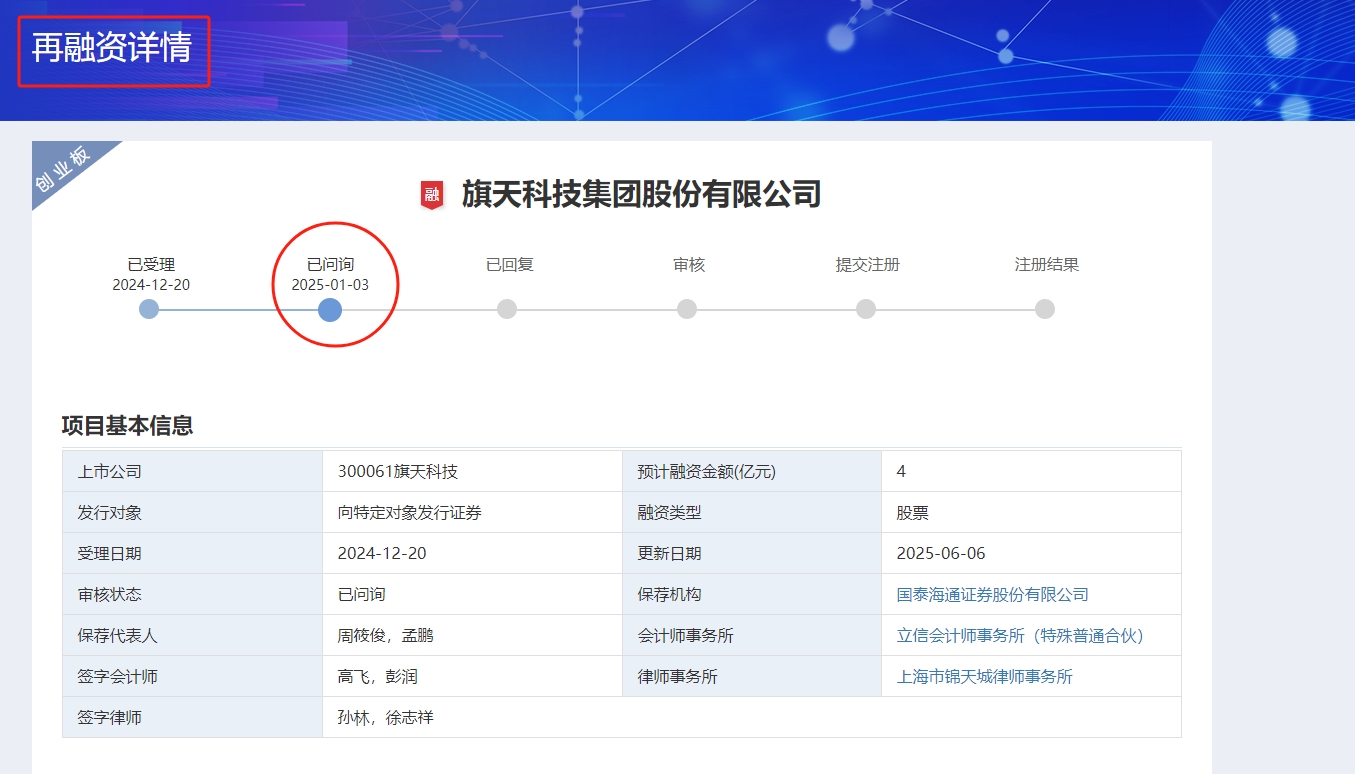Click the 2024-12-20 date under 已受理
The image size is (1355, 774).
click(x=151, y=285)
